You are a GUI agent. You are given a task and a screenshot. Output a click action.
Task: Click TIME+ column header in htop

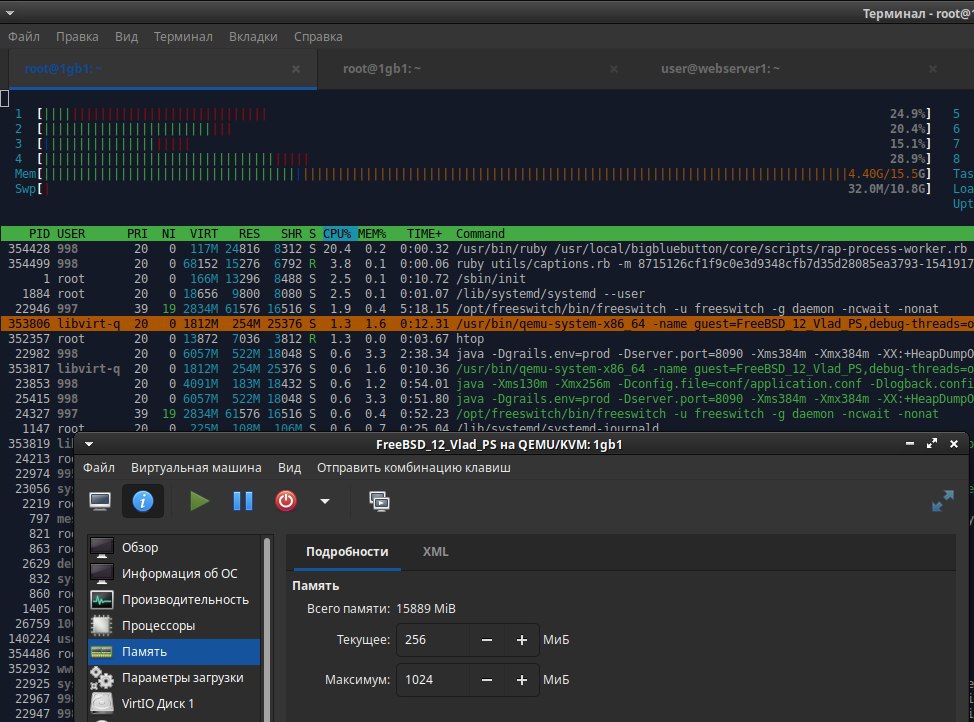pyautogui.click(x=424, y=234)
